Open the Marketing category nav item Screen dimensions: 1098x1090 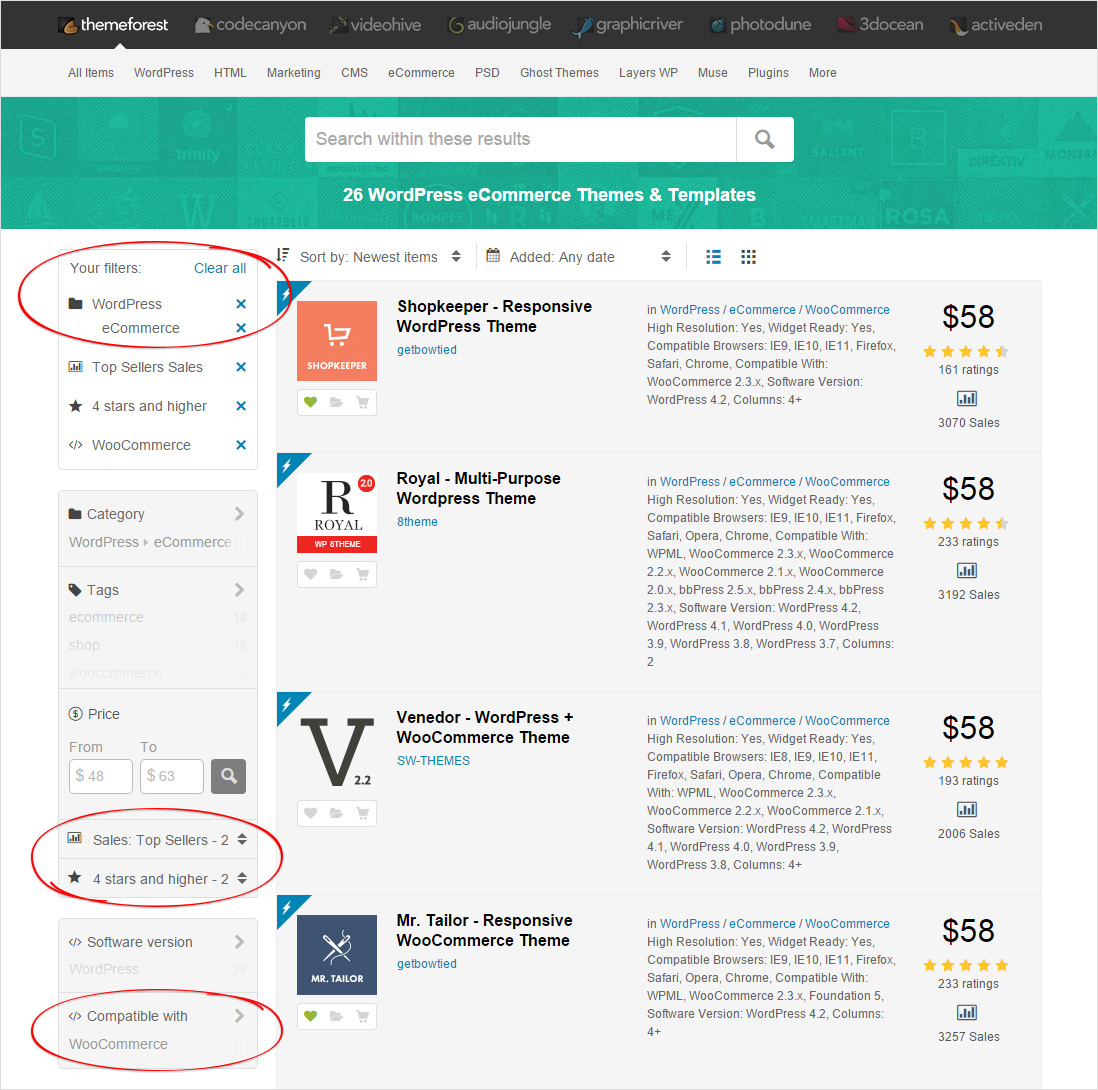[x=293, y=73]
